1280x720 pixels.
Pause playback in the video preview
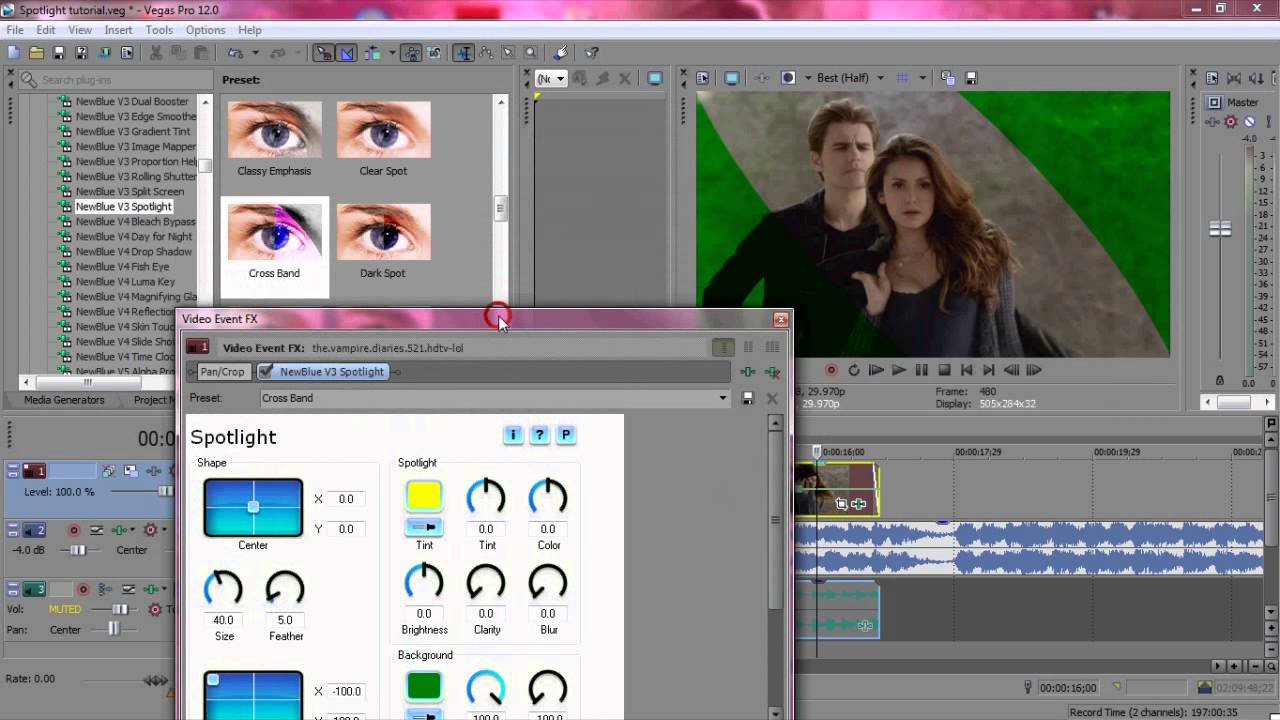pos(922,370)
